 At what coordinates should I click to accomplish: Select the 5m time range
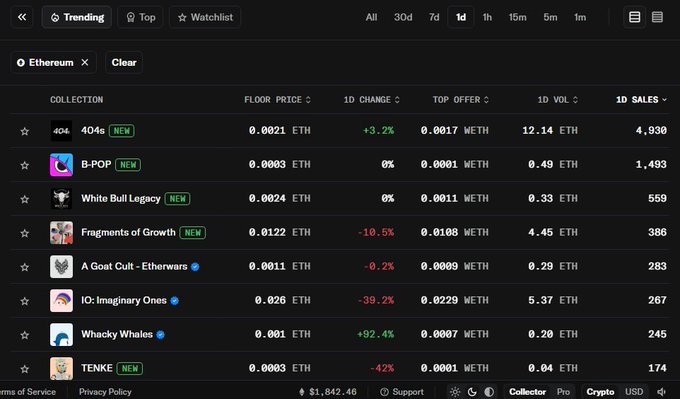[550, 17]
